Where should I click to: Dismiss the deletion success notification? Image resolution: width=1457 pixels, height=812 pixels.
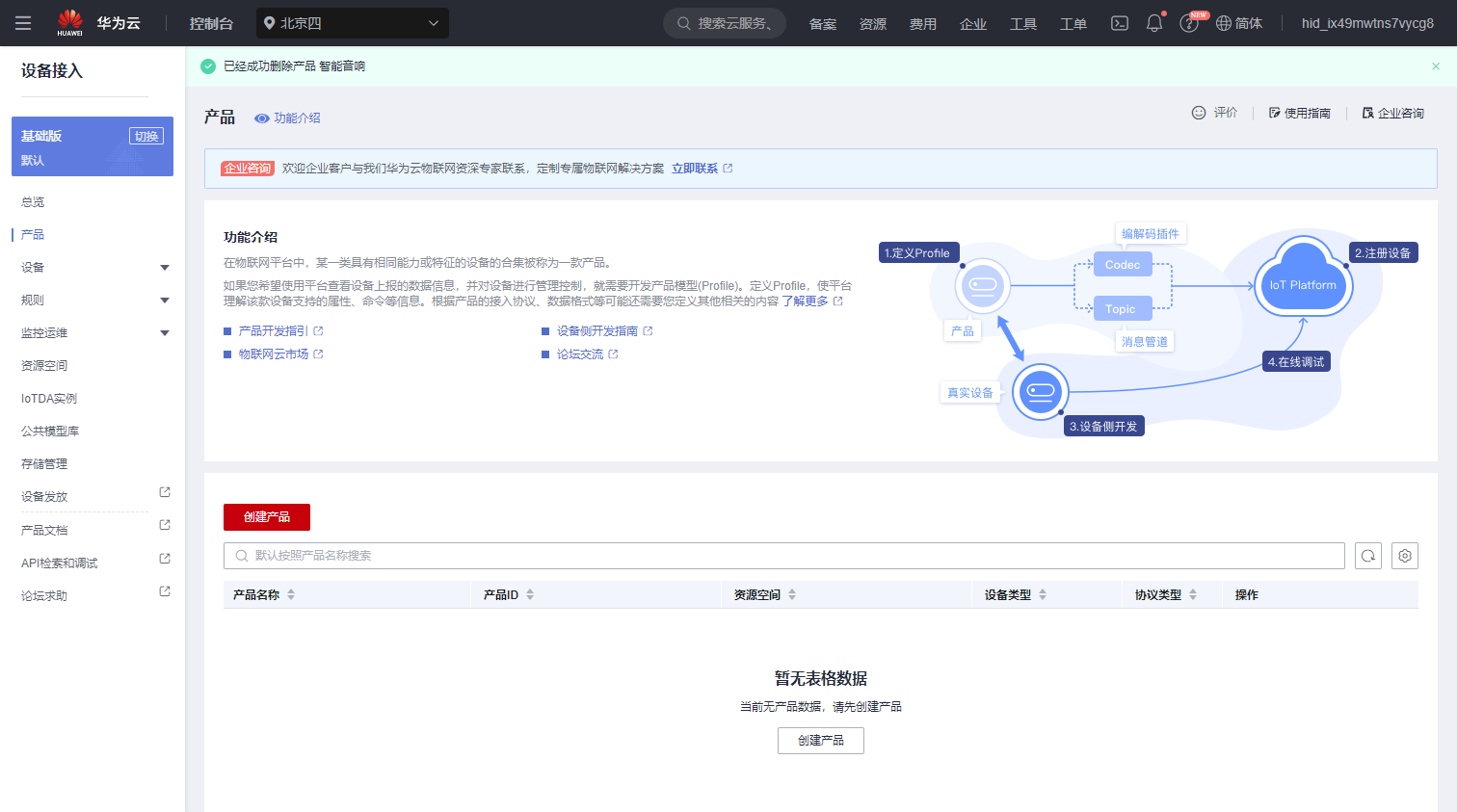1436,66
